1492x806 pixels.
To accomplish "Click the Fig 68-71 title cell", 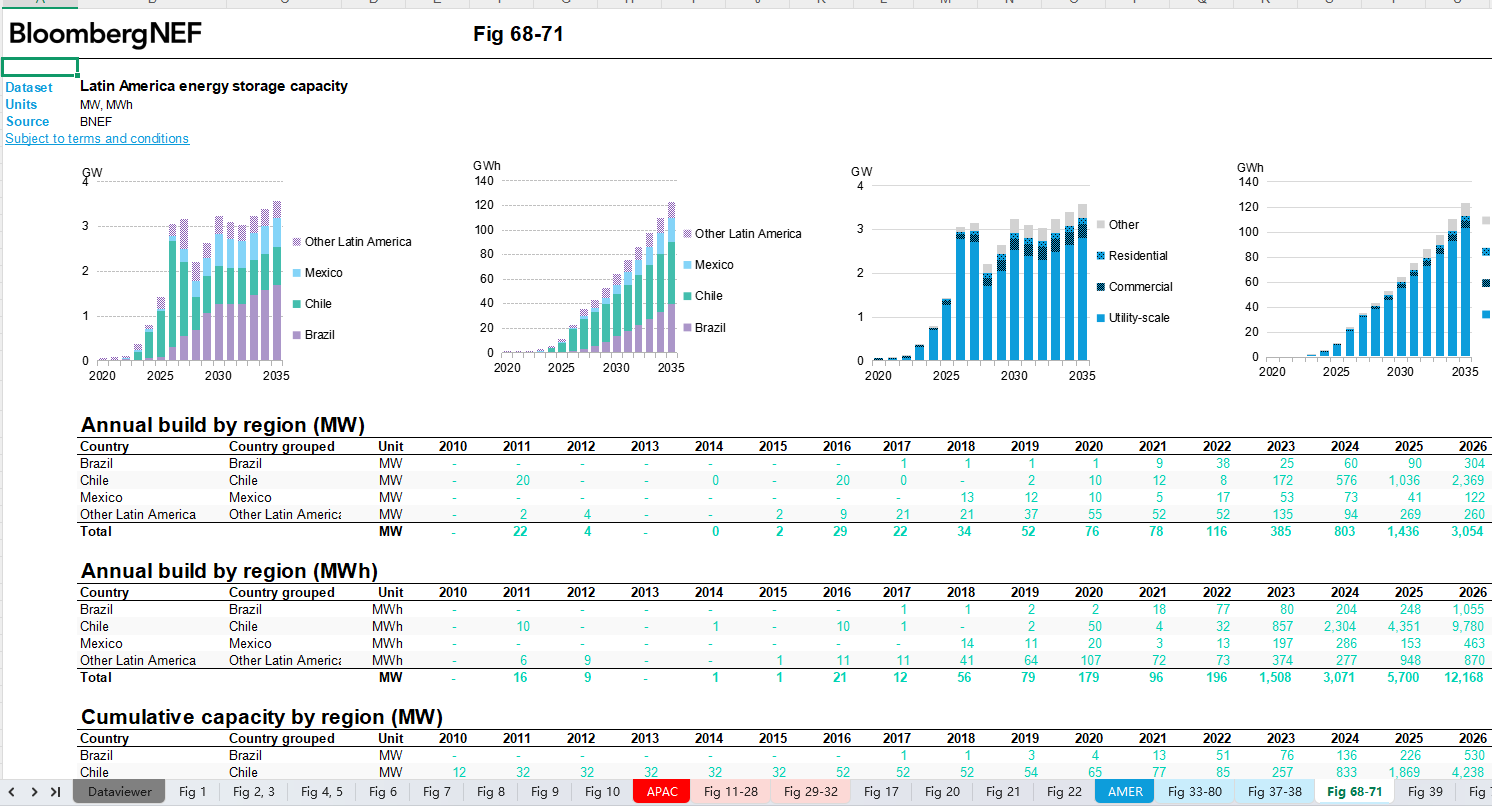I will pyautogui.click(x=518, y=35).
